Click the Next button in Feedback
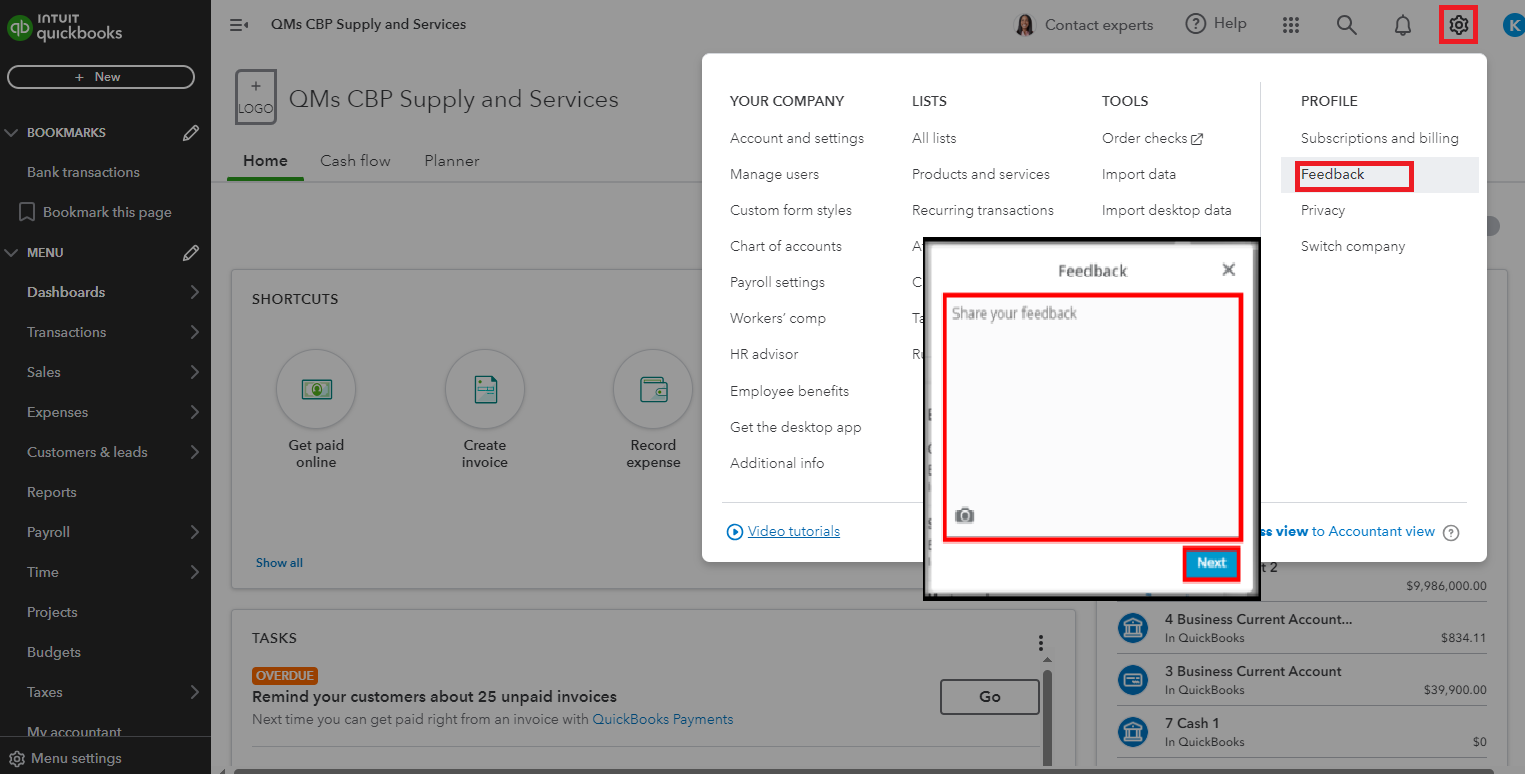Viewport: 1525px width, 774px height. [1211, 563]
